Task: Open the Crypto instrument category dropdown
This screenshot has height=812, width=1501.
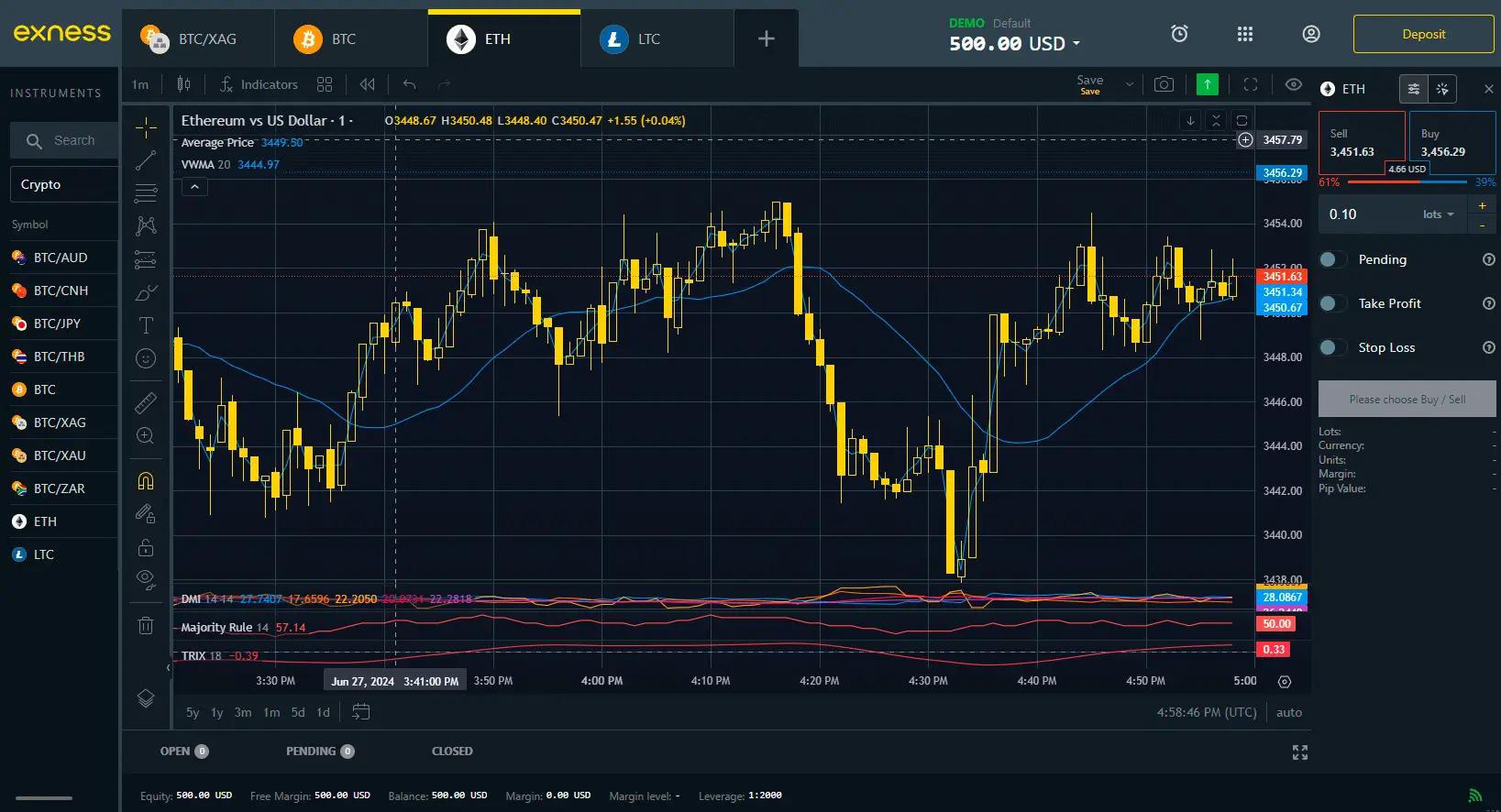Action: coord(64,184)
